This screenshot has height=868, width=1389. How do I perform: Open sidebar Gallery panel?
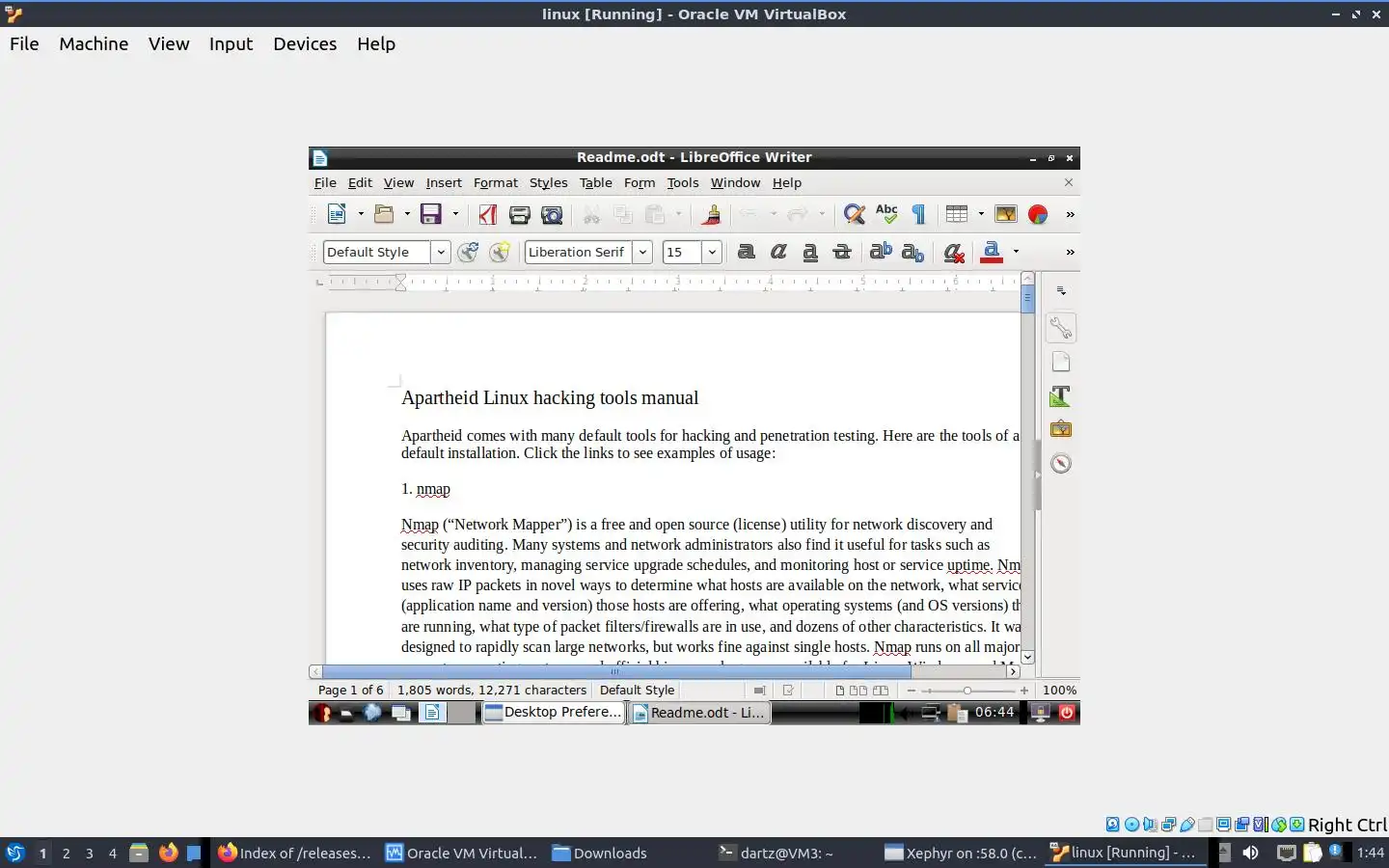point(1061,429)
